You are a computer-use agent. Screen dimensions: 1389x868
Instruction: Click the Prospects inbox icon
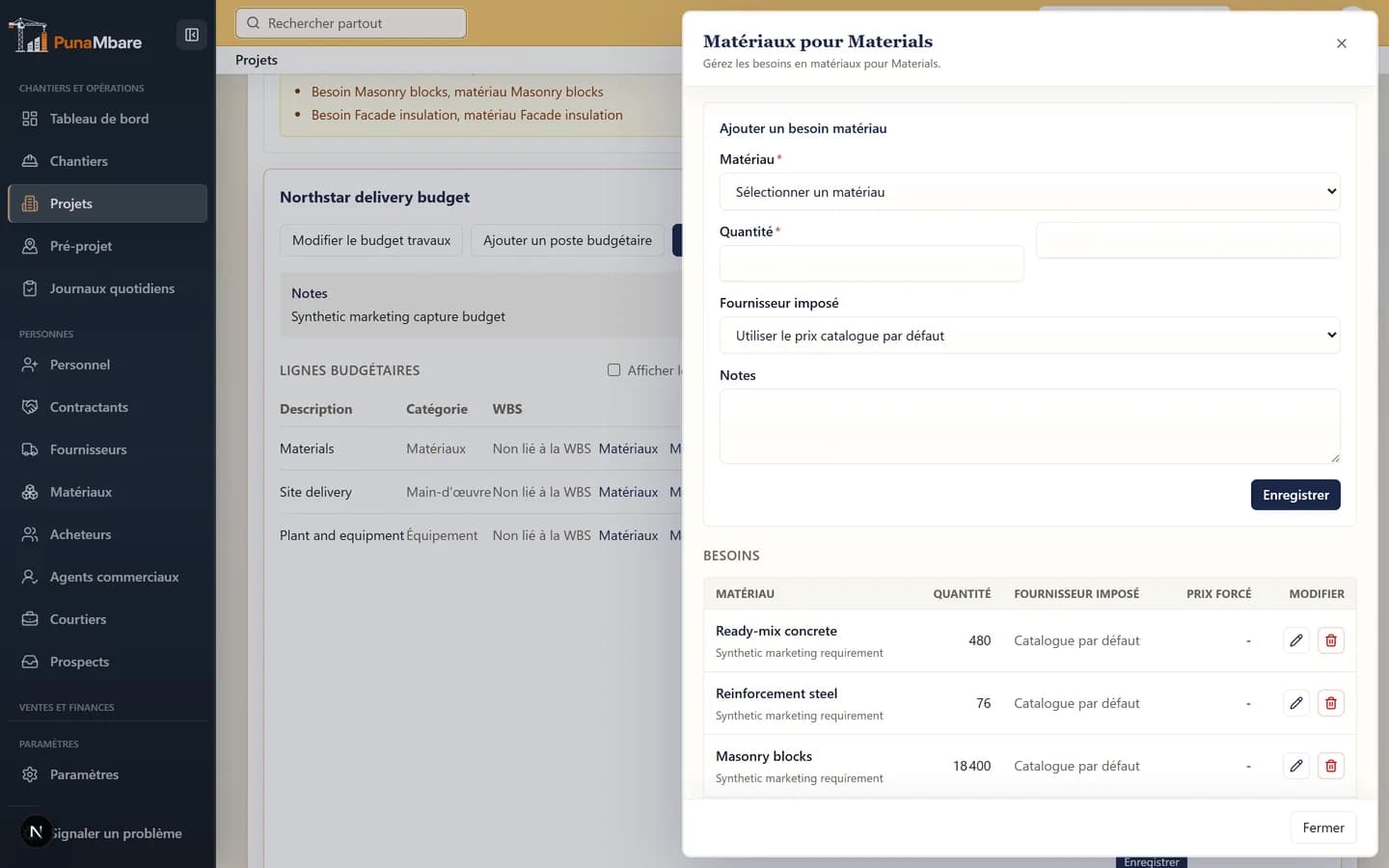(30, 662)
